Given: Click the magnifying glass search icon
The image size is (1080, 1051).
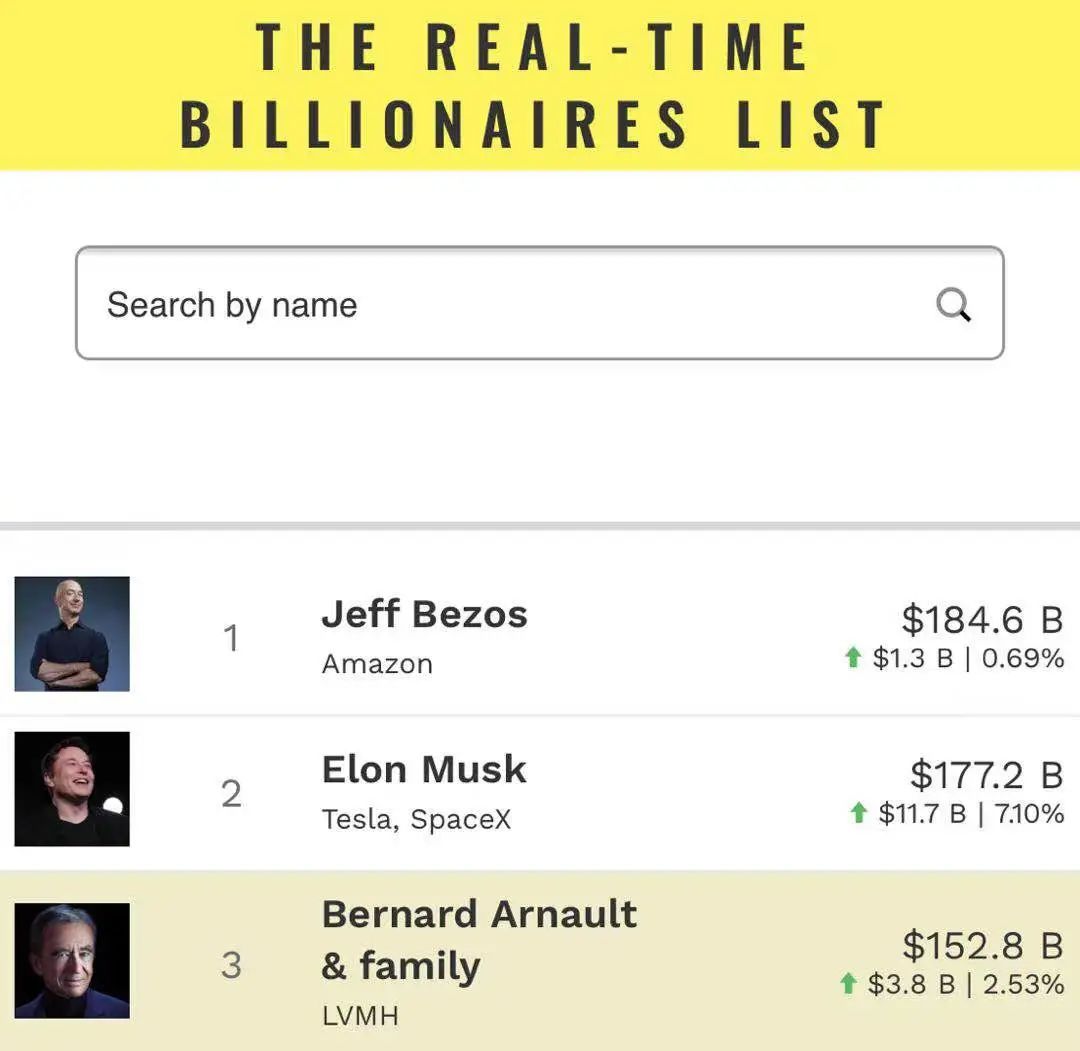Looking at the screenshot, I should [953, 304].
